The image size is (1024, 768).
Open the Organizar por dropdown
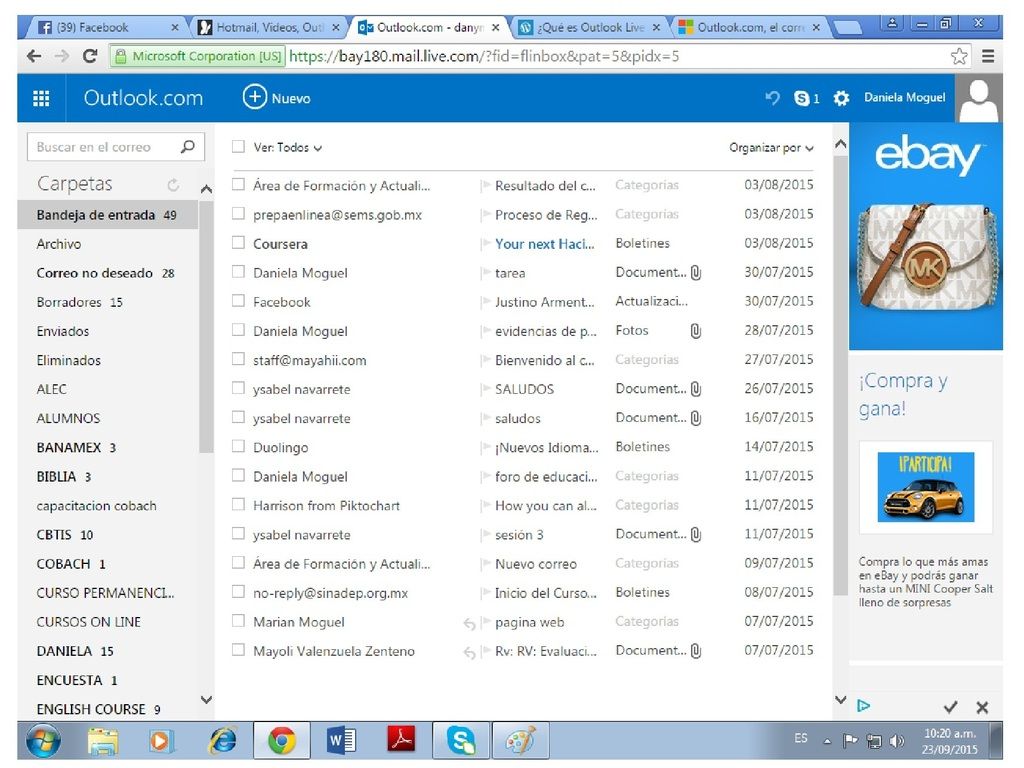click(x=771, y=148)
